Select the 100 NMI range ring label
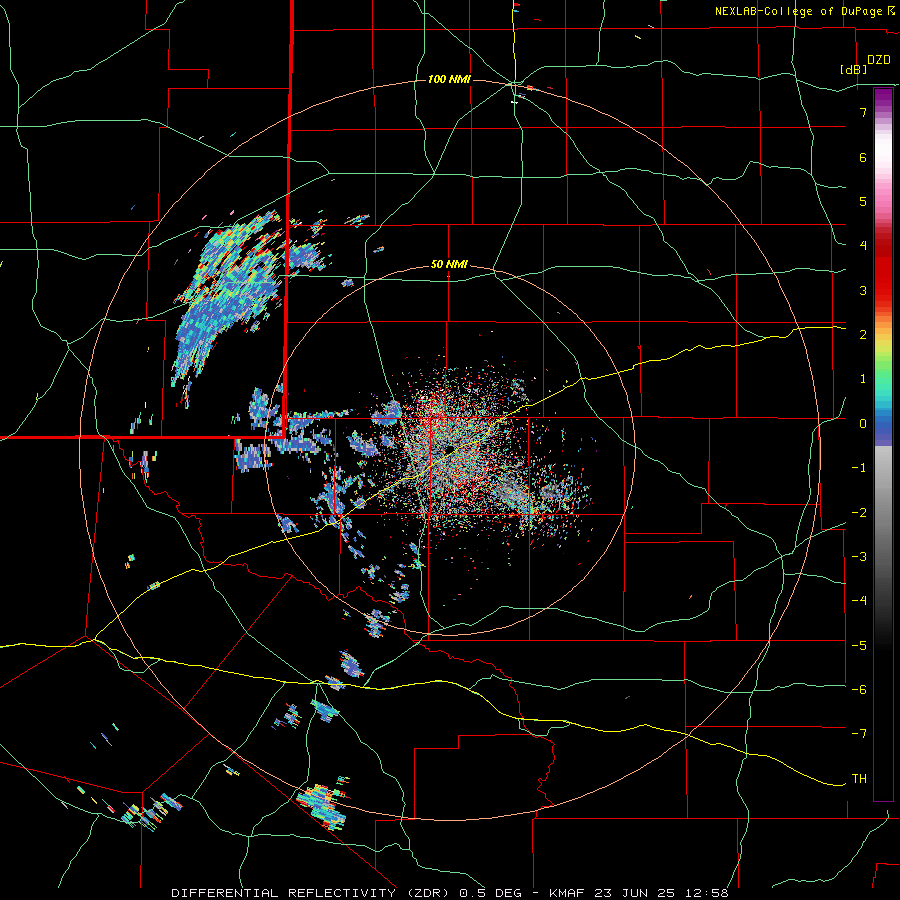 click(x=449, y=79)
